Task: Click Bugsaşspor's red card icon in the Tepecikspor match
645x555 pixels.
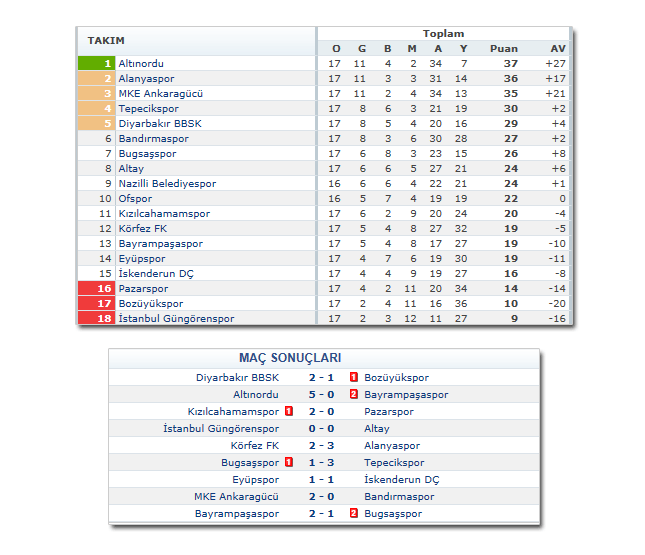Action: (x=289, y=462)
